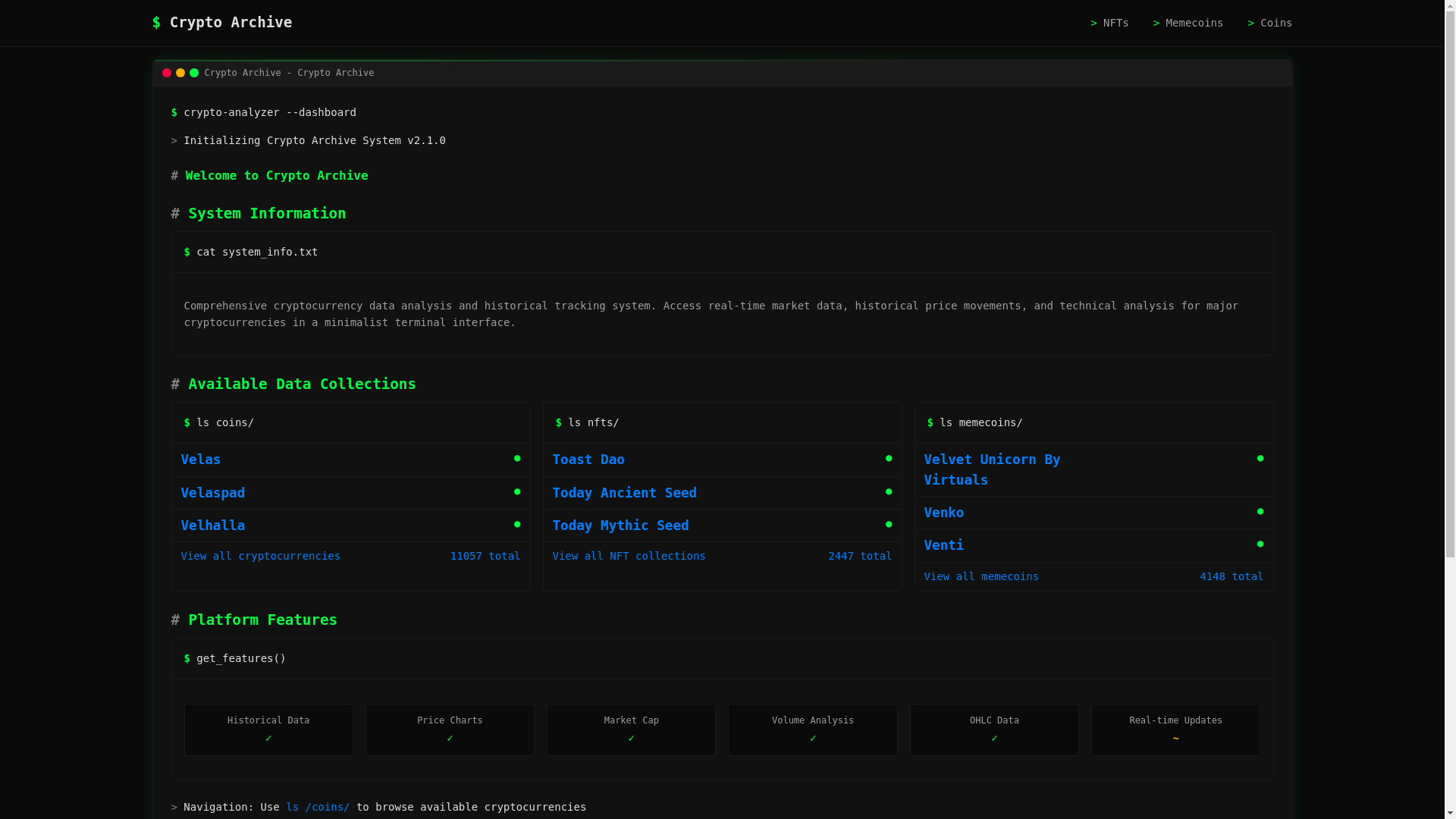
Task: View all NFT collections link
Action: (x=629, y=556)
